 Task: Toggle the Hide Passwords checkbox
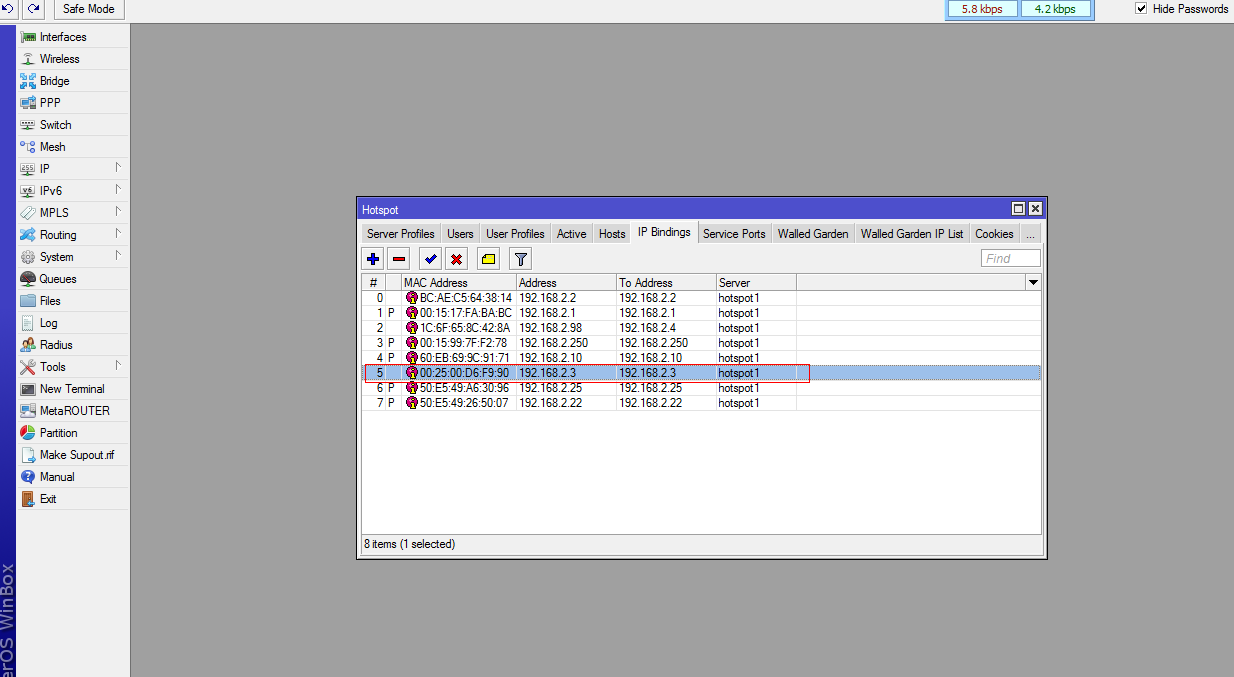click(1141, 8)
